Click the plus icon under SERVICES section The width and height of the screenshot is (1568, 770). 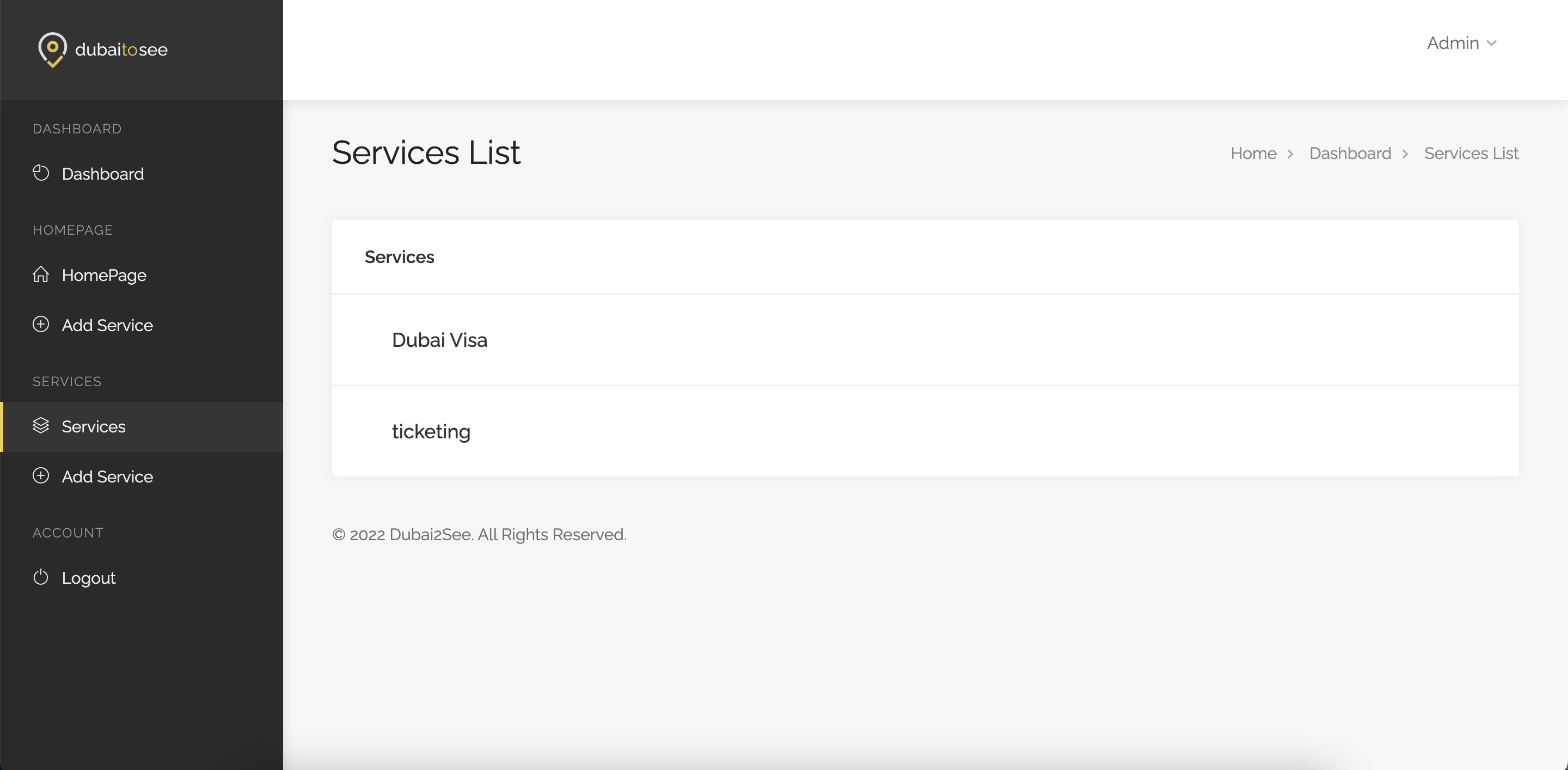click(41, 476)
